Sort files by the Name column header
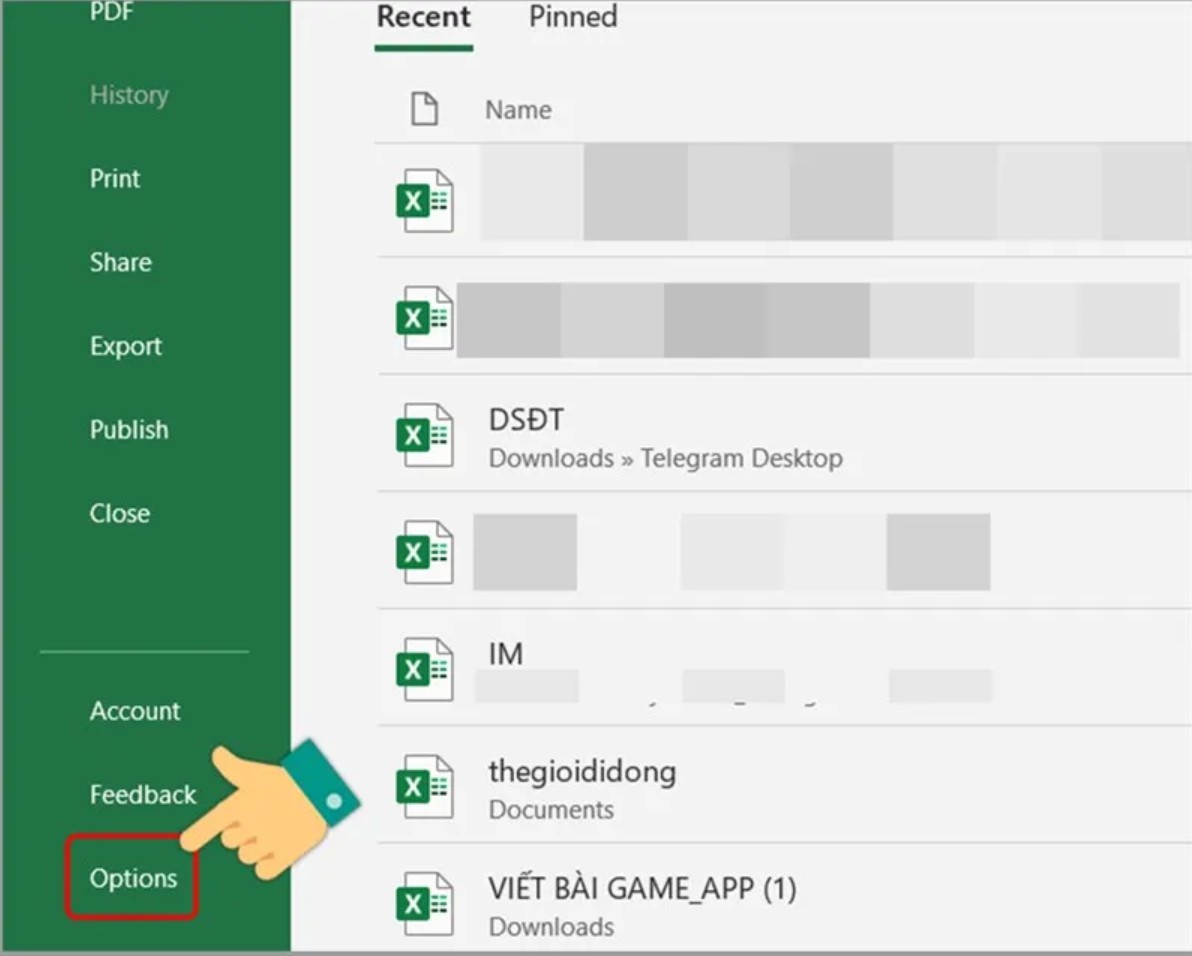 pos(518,110)
